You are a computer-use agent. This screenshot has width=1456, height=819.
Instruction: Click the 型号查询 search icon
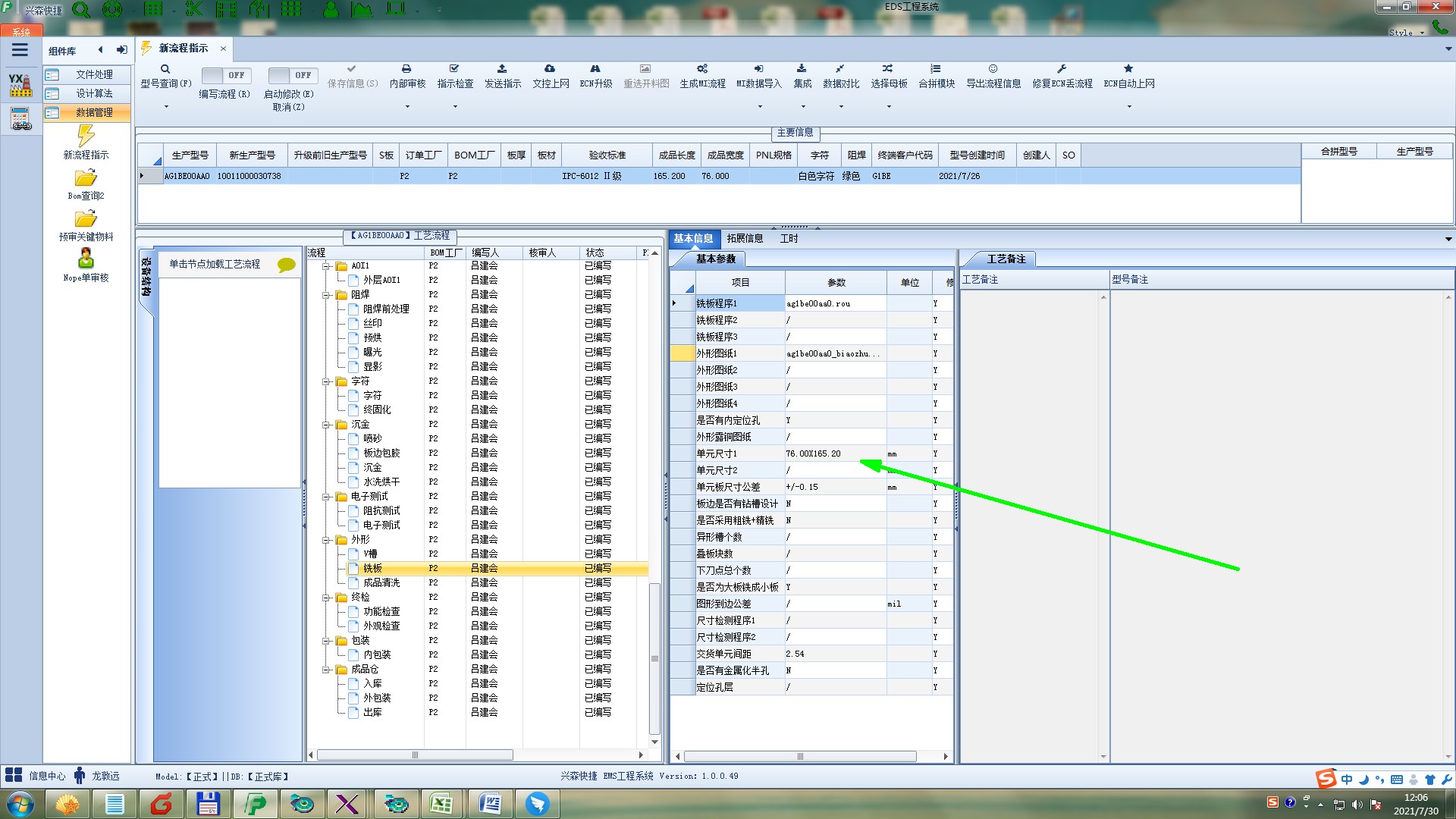click(165, 69)
